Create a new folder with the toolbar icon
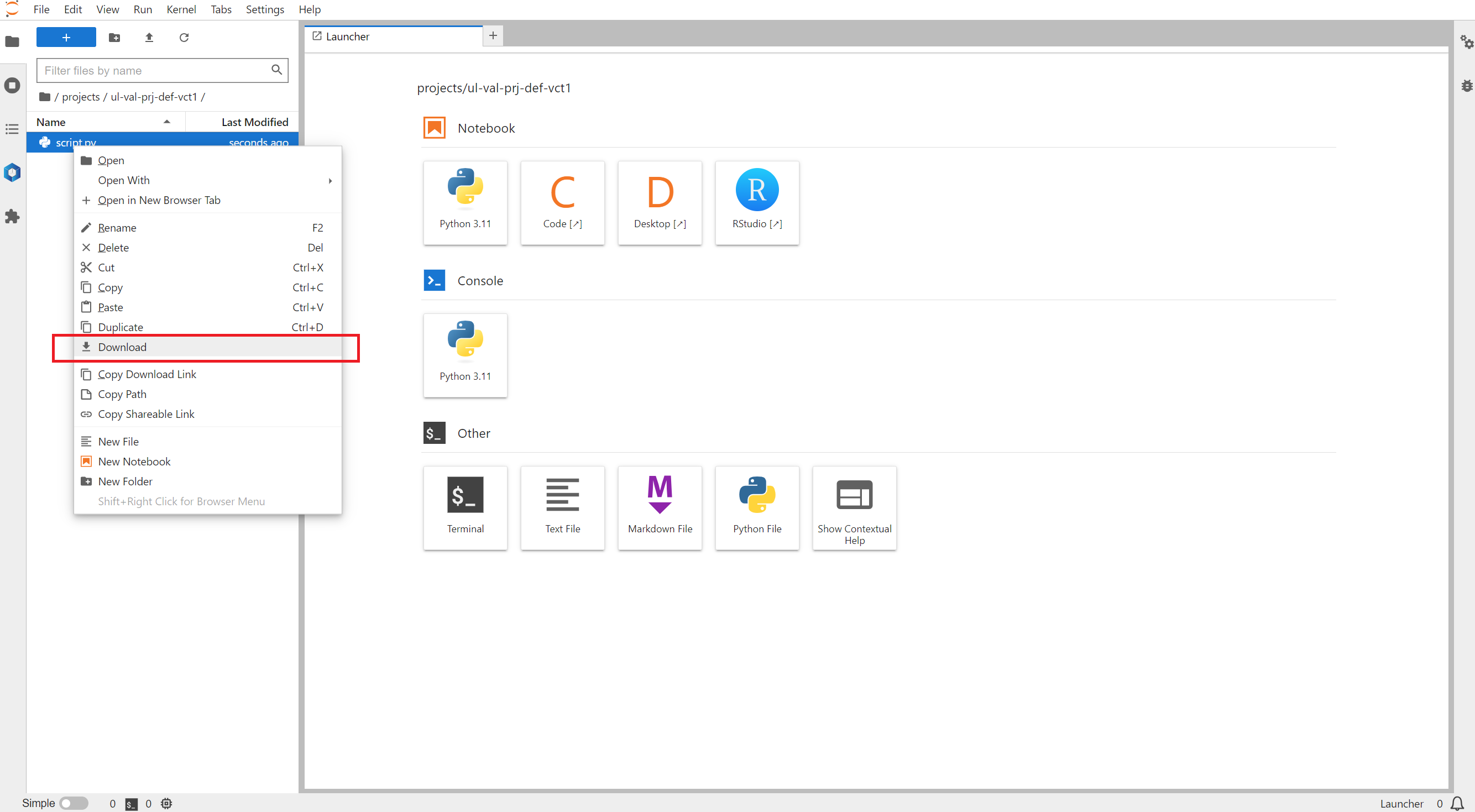 point(114,37)
